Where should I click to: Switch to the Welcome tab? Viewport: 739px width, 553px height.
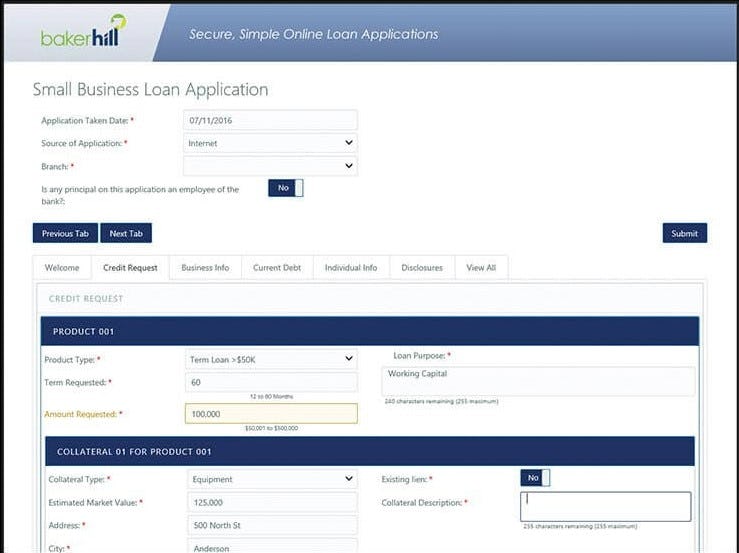62,268
